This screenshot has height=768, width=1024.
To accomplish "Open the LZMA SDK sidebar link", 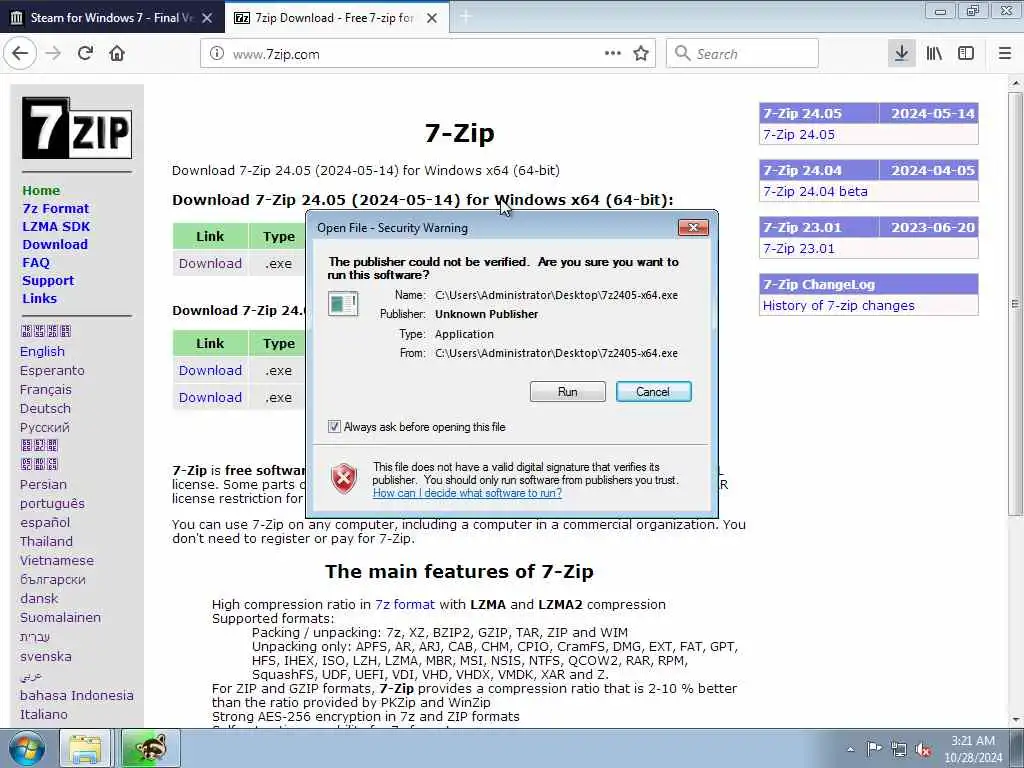I will click(56, 227).
